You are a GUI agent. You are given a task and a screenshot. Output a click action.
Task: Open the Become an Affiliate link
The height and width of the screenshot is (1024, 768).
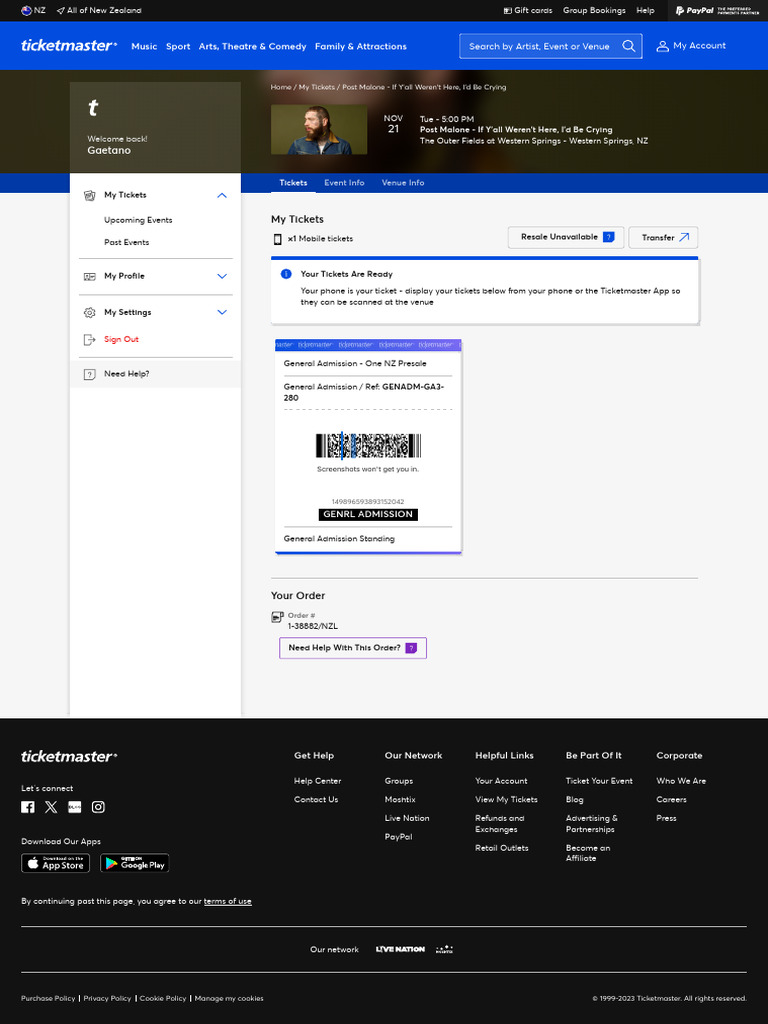point(588,853)
